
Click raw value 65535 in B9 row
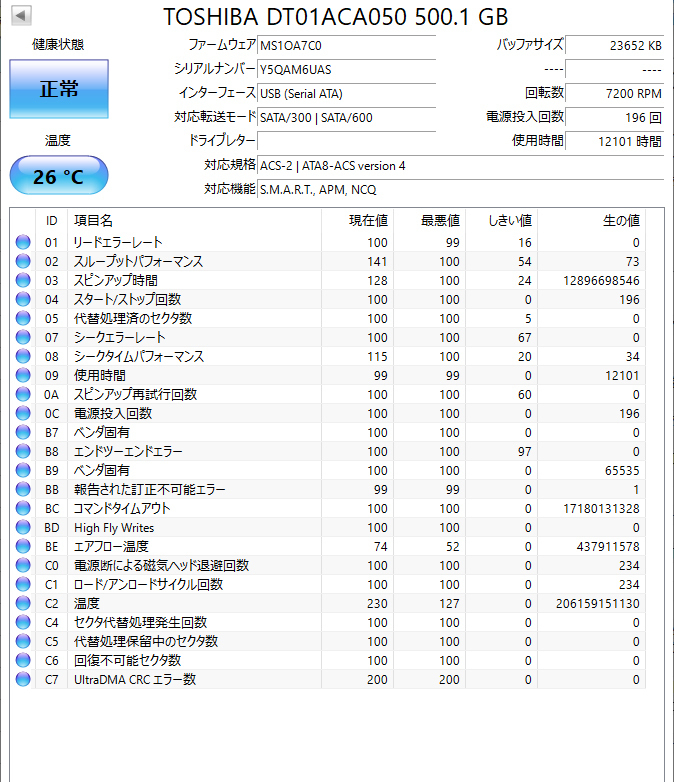click(x=622, y=470)
